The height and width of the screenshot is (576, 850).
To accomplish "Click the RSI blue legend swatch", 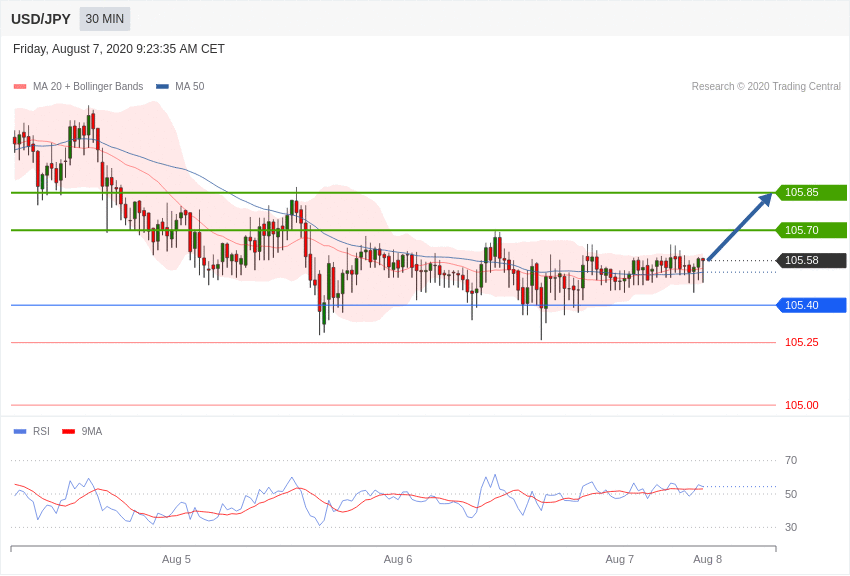I will coord(20,431).
